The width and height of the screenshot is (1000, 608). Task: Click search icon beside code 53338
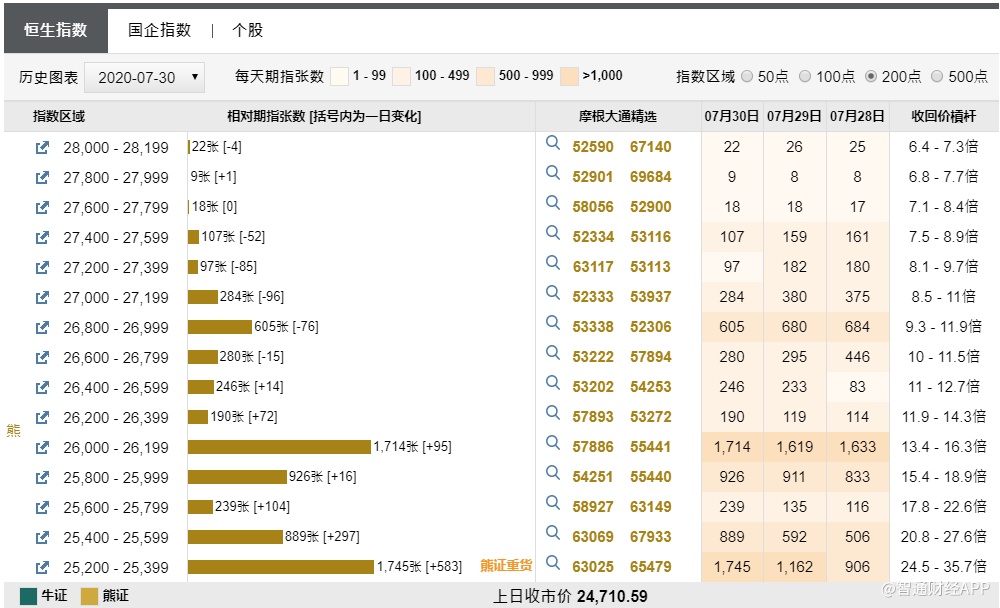click(x=552, y=324)
